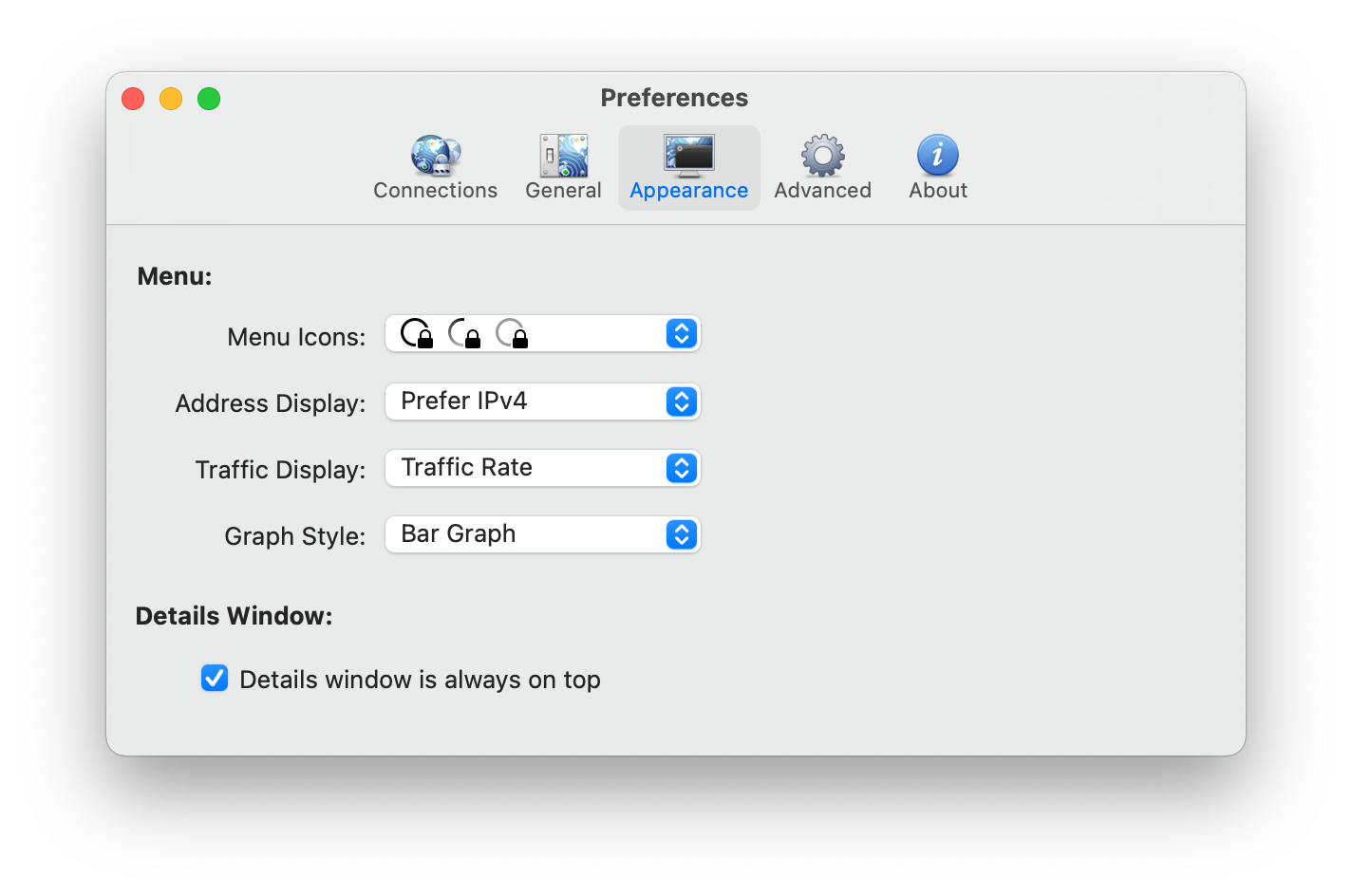Minimize the Preferences window
This screenshot has width=1352, height=896.
pos(171,99)
